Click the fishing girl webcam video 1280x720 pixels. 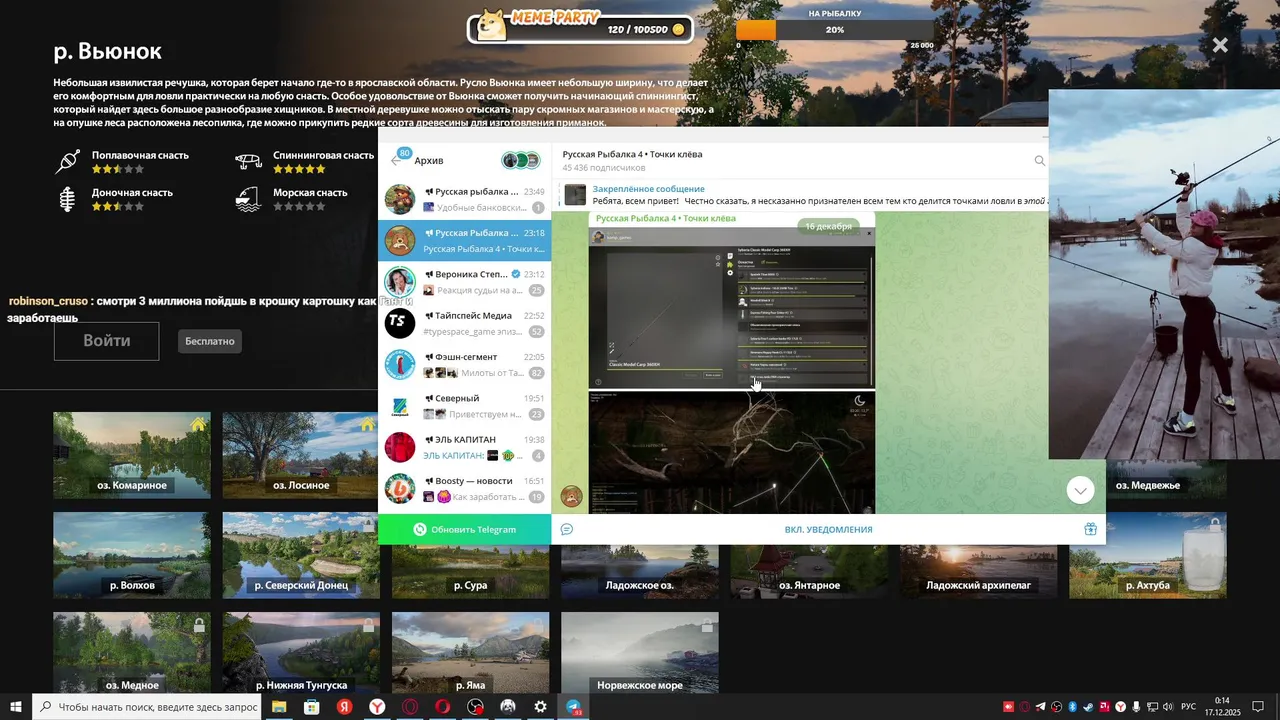coord(1164,274)
